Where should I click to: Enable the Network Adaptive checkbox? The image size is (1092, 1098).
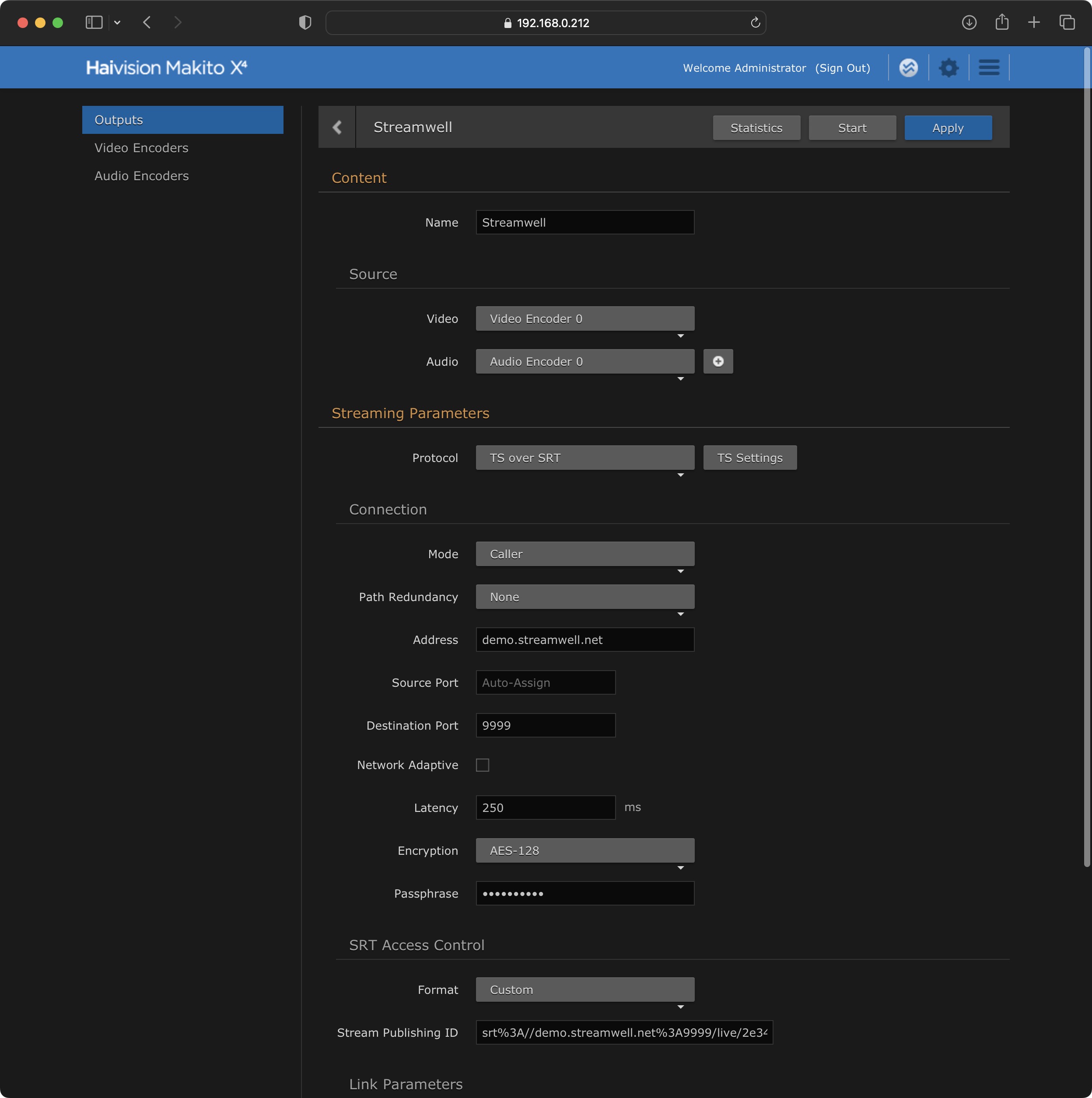tap(483, 765)
